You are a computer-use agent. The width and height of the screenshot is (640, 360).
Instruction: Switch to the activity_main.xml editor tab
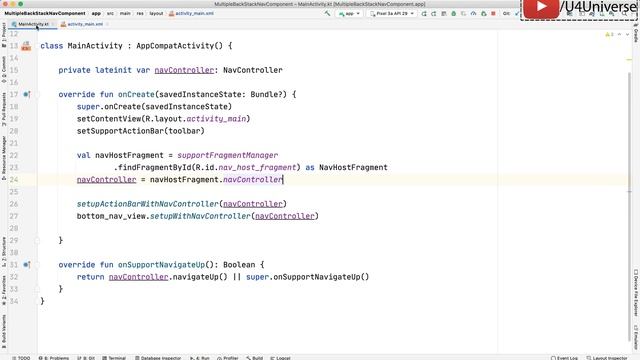(x=85, y=24)
